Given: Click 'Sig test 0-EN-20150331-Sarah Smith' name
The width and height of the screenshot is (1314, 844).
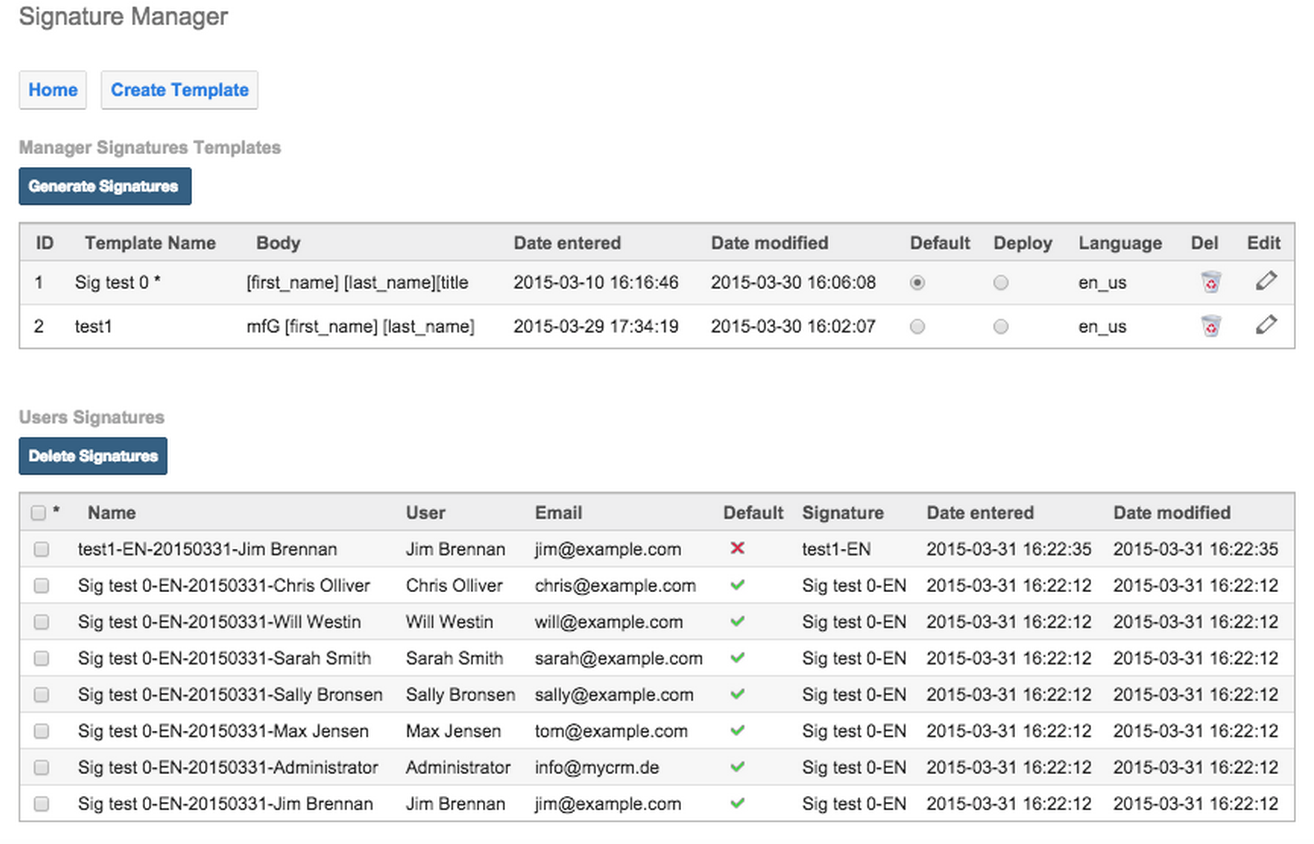Looking at the screenshot, I should tap(224, 658).
